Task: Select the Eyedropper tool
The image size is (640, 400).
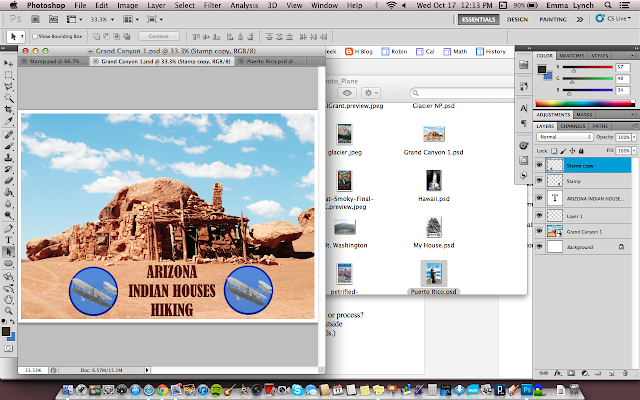Action: pos(8,120)
